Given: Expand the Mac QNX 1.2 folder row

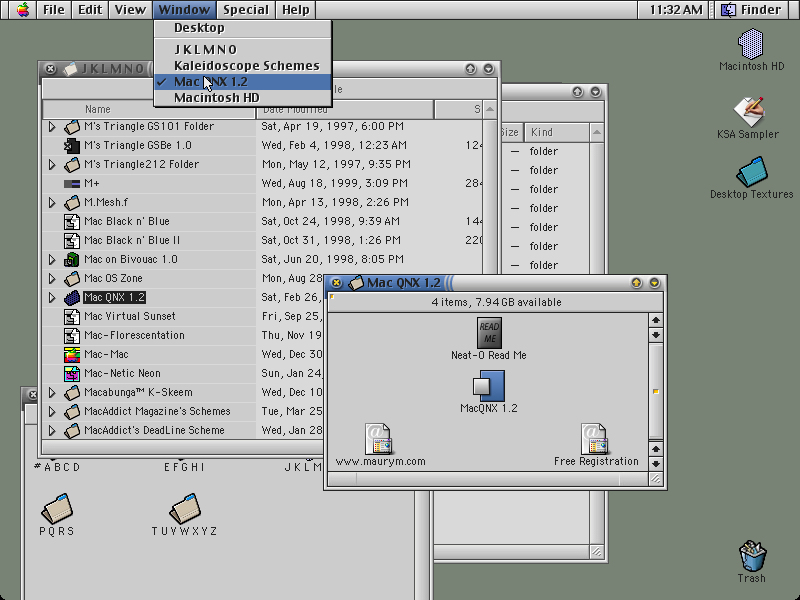Looking at the screenshot, I should coord(52,297).
